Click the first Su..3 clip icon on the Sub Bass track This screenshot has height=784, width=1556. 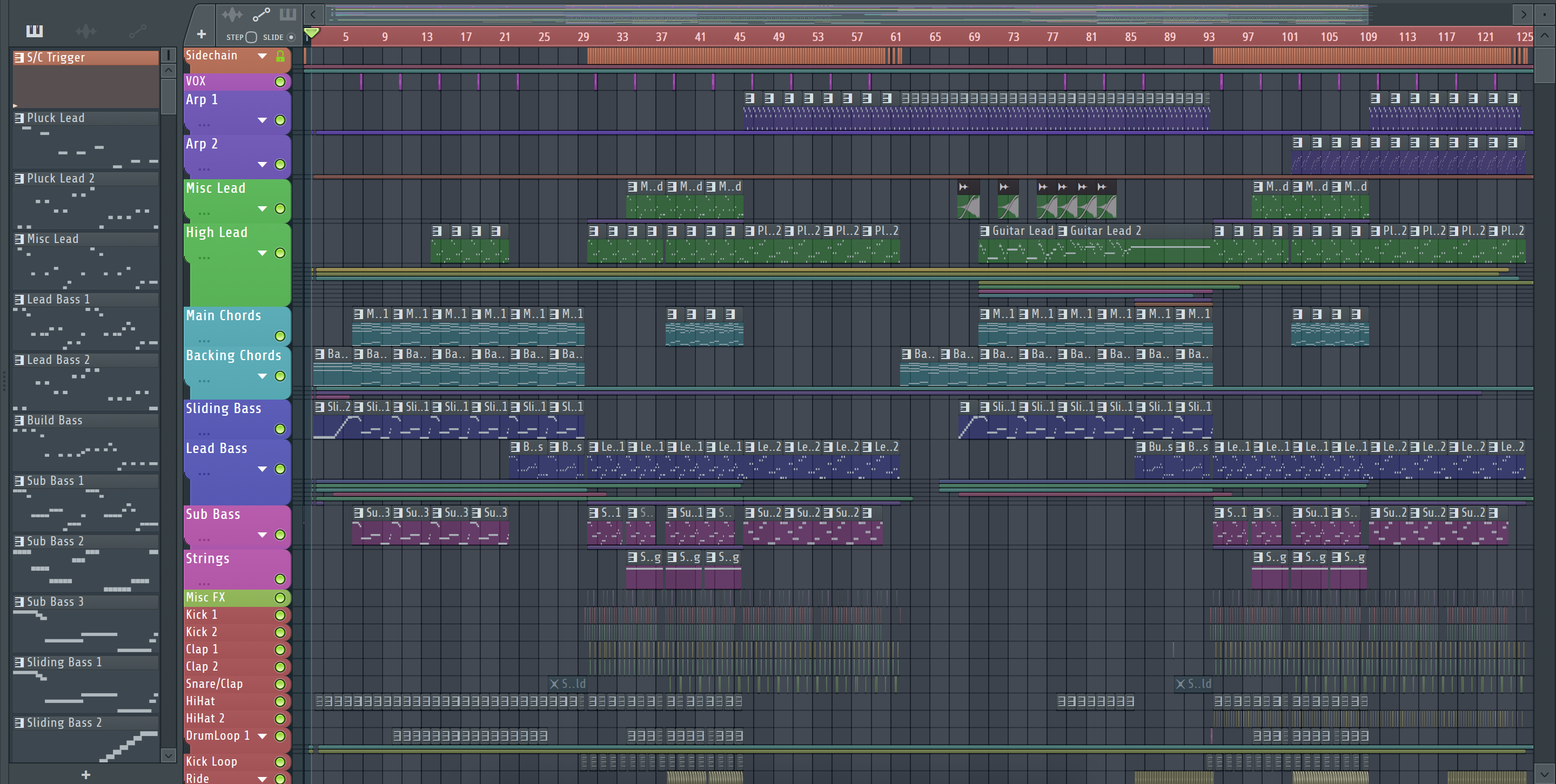tap(359, 513)
